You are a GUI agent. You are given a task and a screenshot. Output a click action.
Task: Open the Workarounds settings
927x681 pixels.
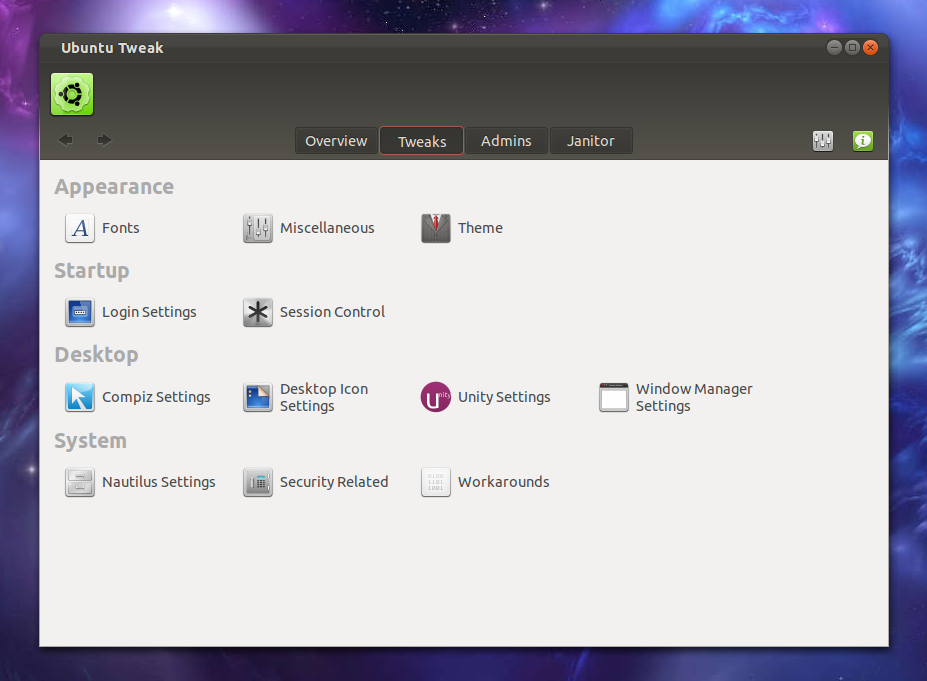(486, 482)
